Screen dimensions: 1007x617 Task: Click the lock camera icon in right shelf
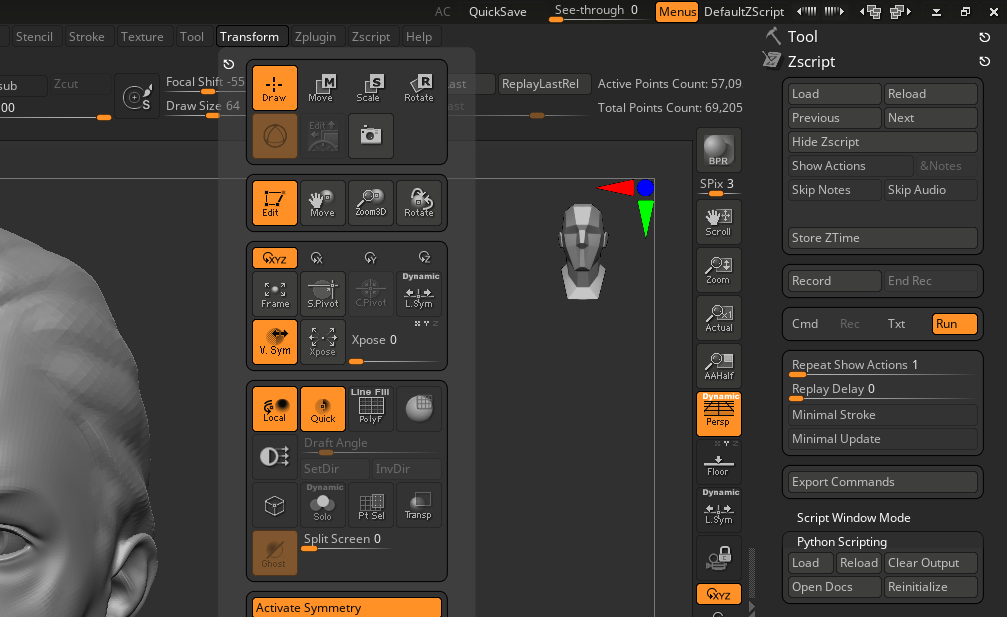pyautogui.click(x=719, y=557)
